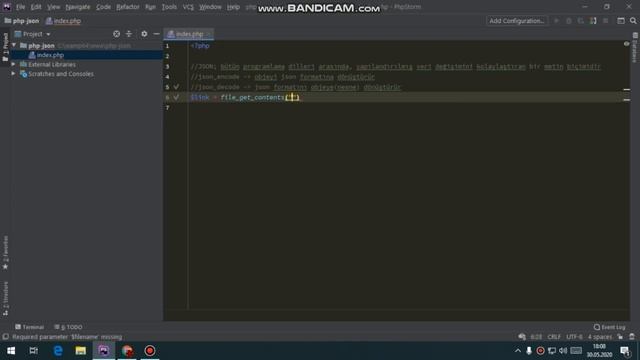Hide the Project panel with minus icon
Screen dimensions: 640x360
click(x=156, y=34)
